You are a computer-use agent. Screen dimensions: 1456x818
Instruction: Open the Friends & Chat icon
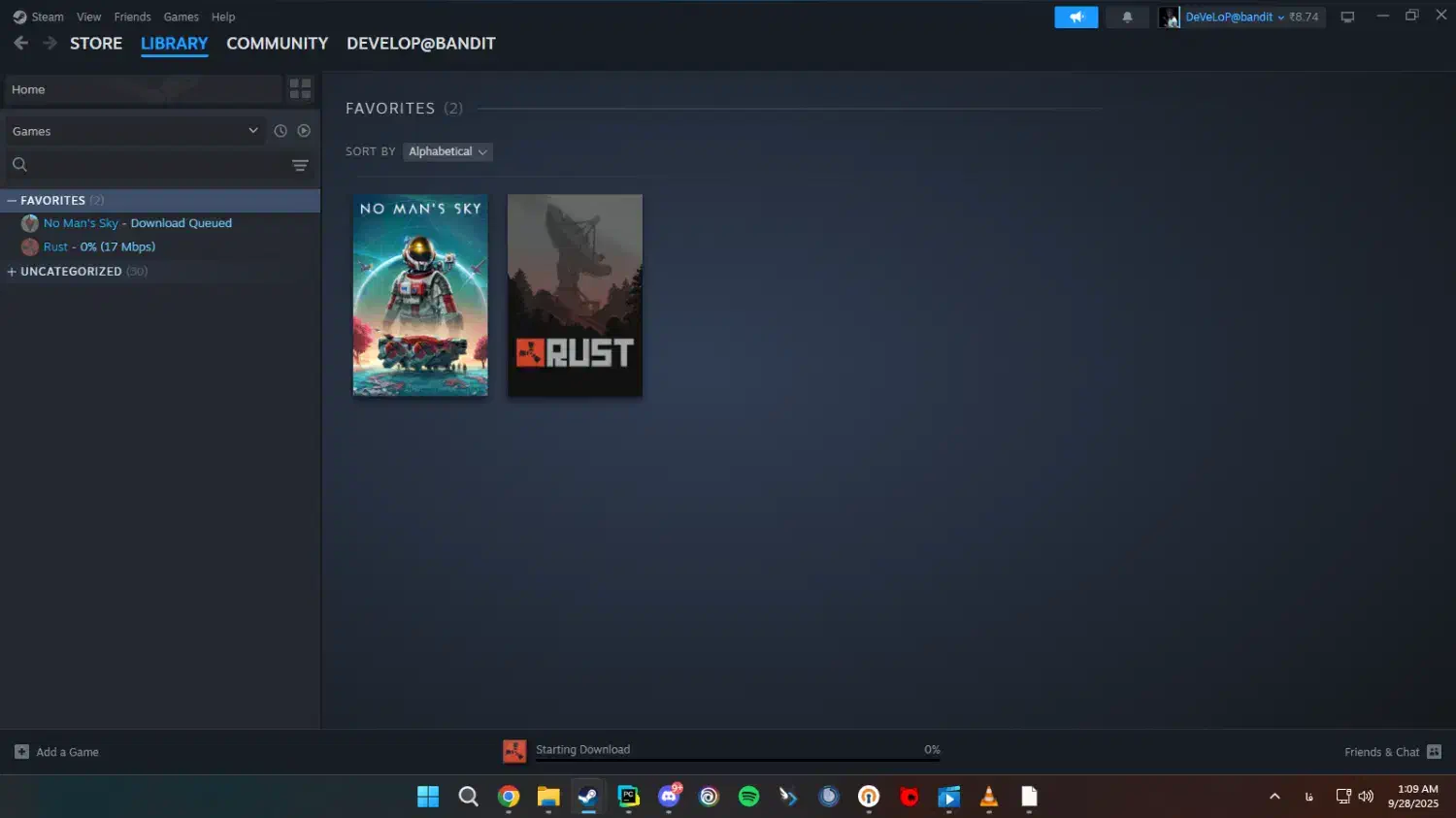coord(1434,752)
